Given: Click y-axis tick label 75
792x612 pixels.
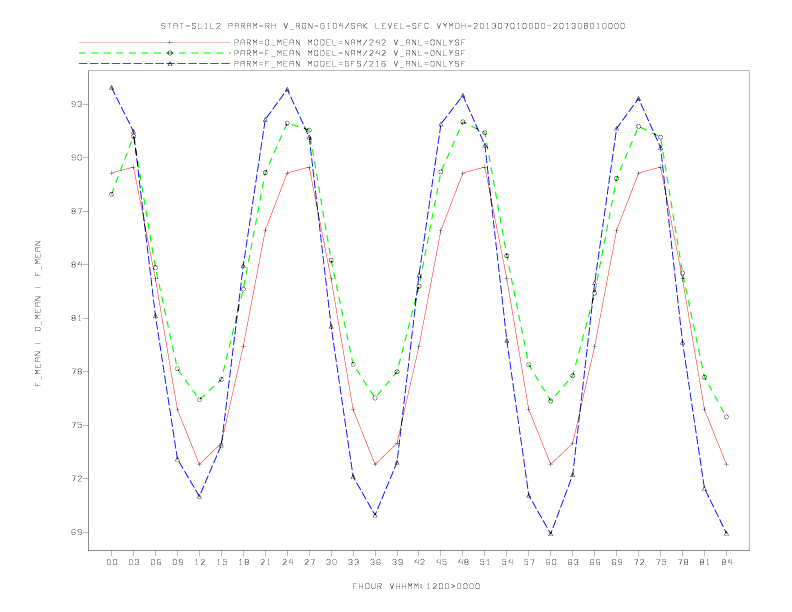Looking at the screenshot, I should pos(76,425).
